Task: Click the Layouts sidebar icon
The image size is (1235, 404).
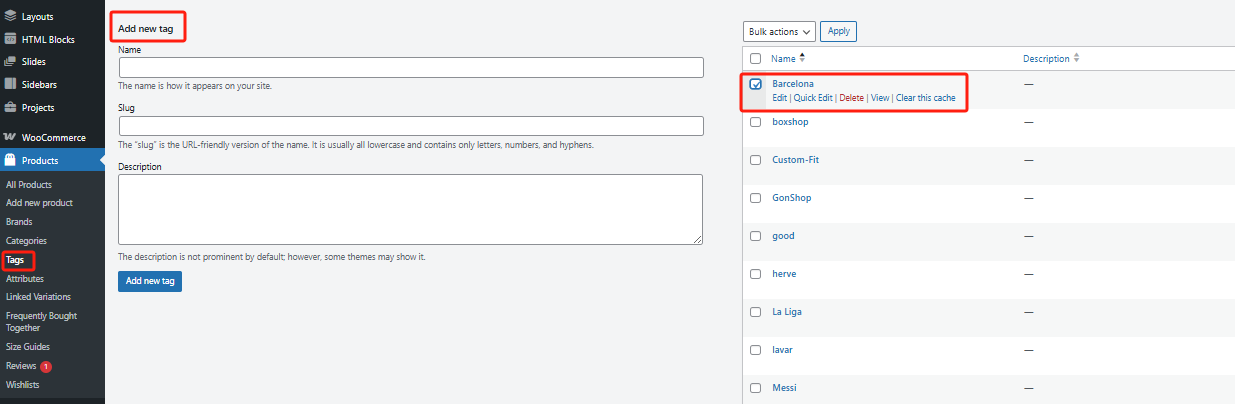Action: point(10,17)
